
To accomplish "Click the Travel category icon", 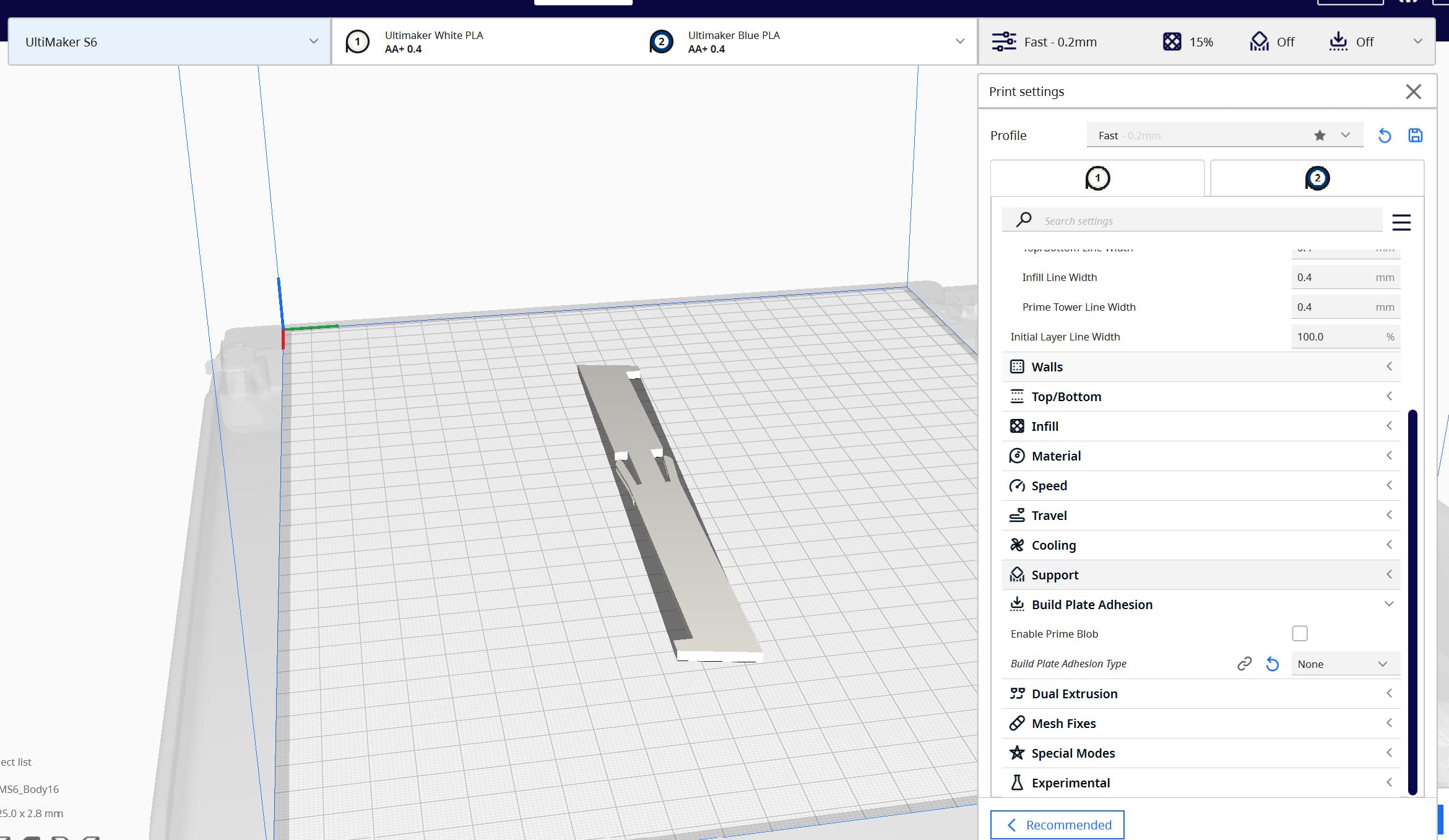I will pyautogui.click(x=1017, y=515).
